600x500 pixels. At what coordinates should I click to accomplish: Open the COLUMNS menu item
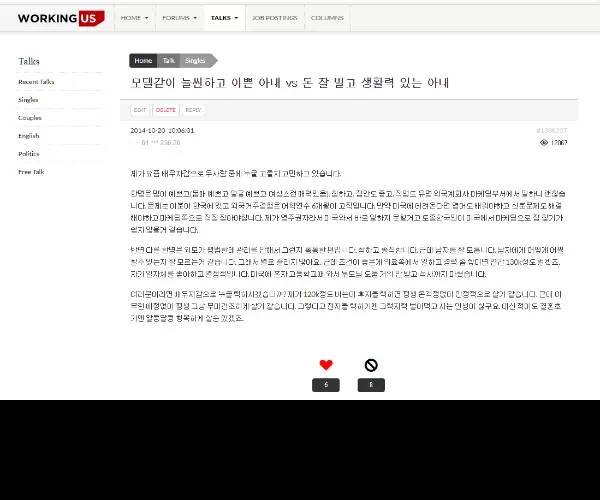327,18
